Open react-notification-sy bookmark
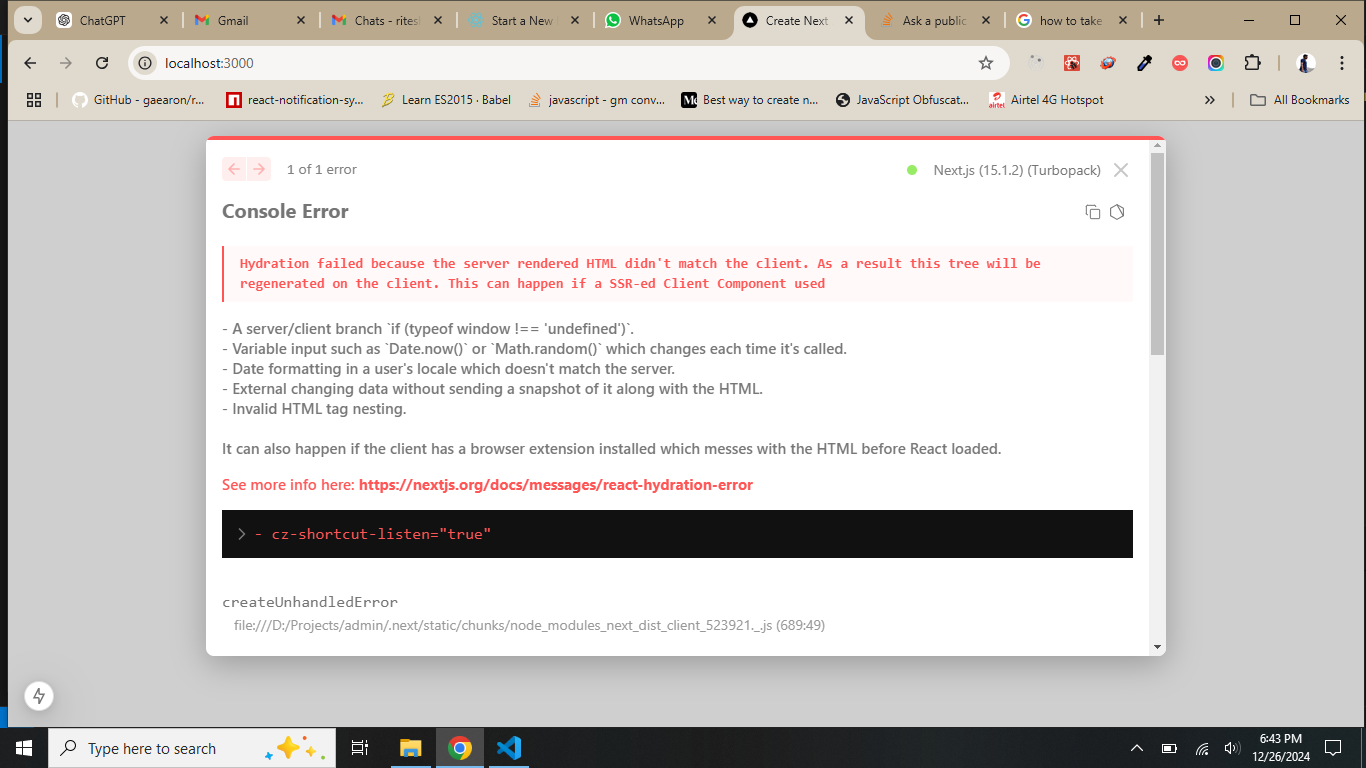Screen dimensions: 1366x768 294,100
